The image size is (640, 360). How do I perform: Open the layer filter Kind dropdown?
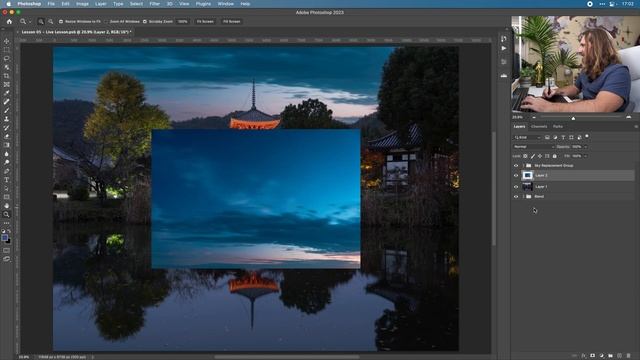527,137
